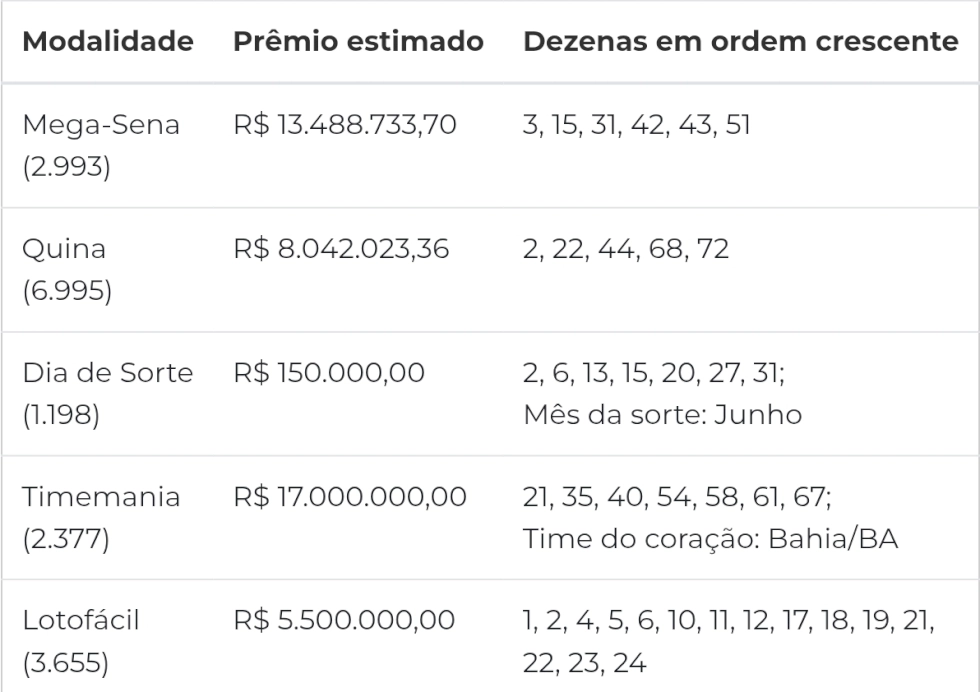
Task: Click the text Mês da sorte: Junho
Action: tap(662, 414)
